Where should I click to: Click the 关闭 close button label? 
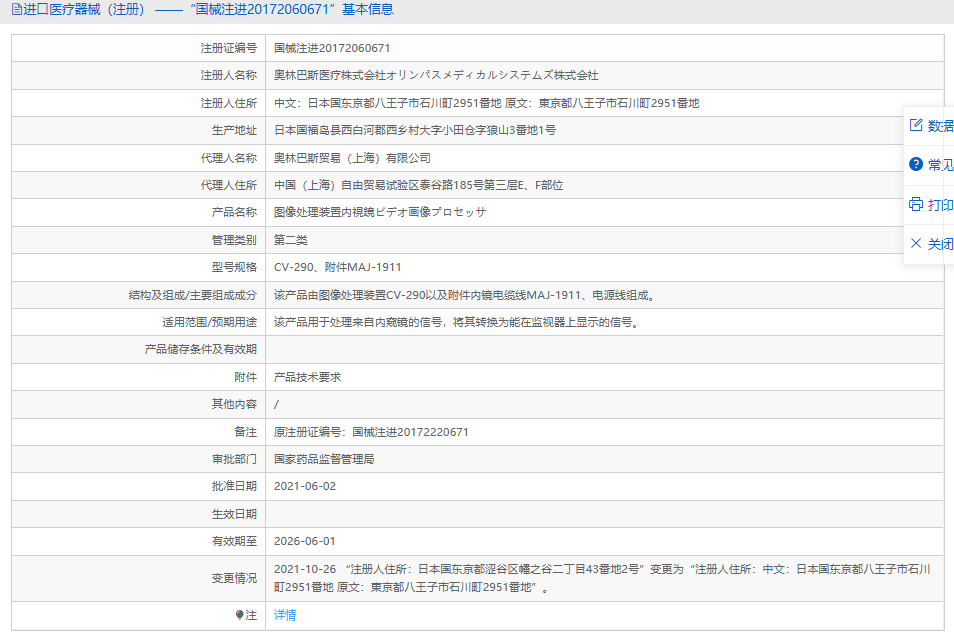(941, 244)
